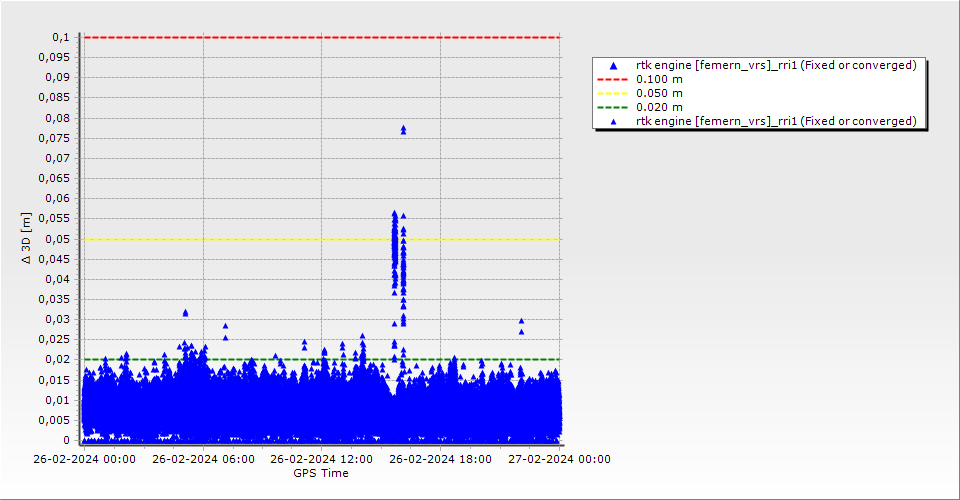Viewport: 960px width, 500px height.
Task: Click the GPS Time axis title
Action: pyautogui.click(x=321, y=473)
